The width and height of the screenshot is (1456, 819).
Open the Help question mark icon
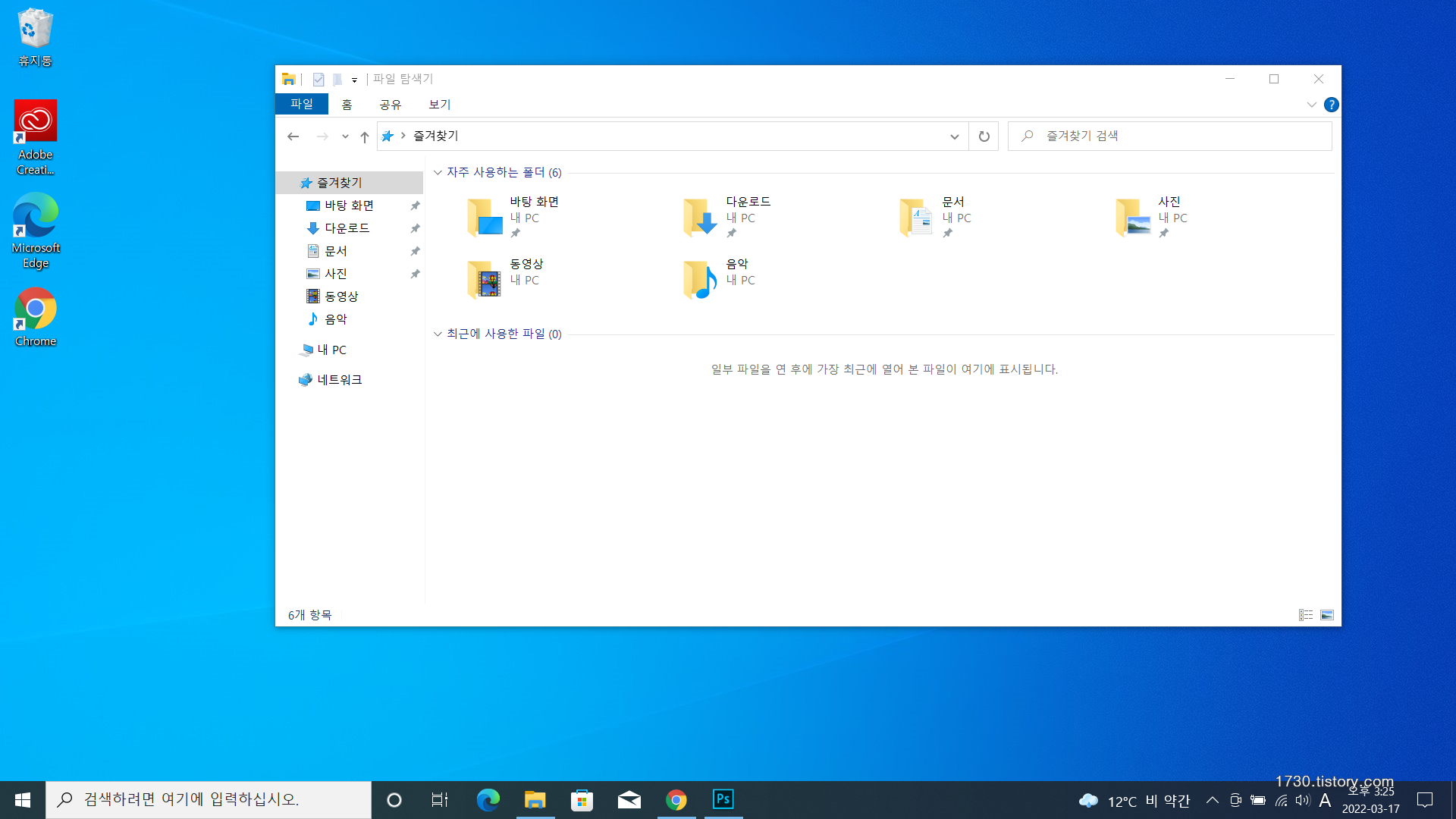point(1331,105)
